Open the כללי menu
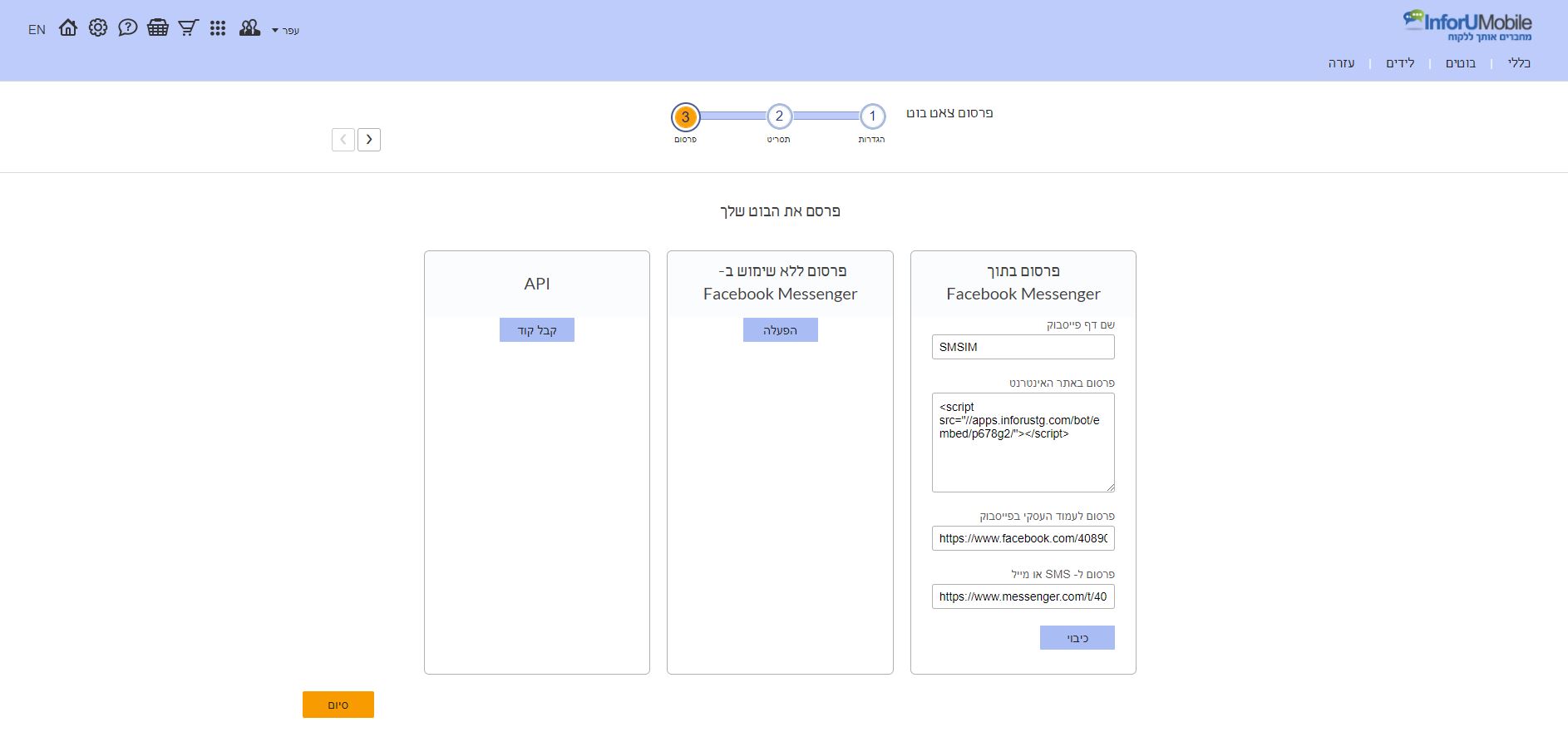 tap(1519, 63)
